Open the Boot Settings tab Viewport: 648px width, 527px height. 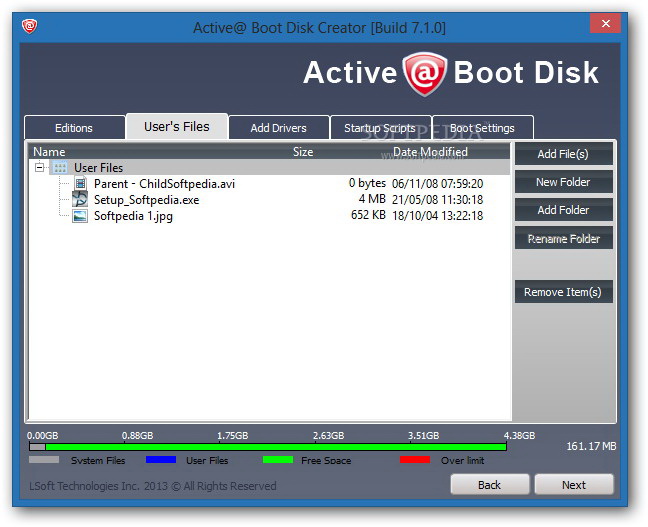coord(482,128)
